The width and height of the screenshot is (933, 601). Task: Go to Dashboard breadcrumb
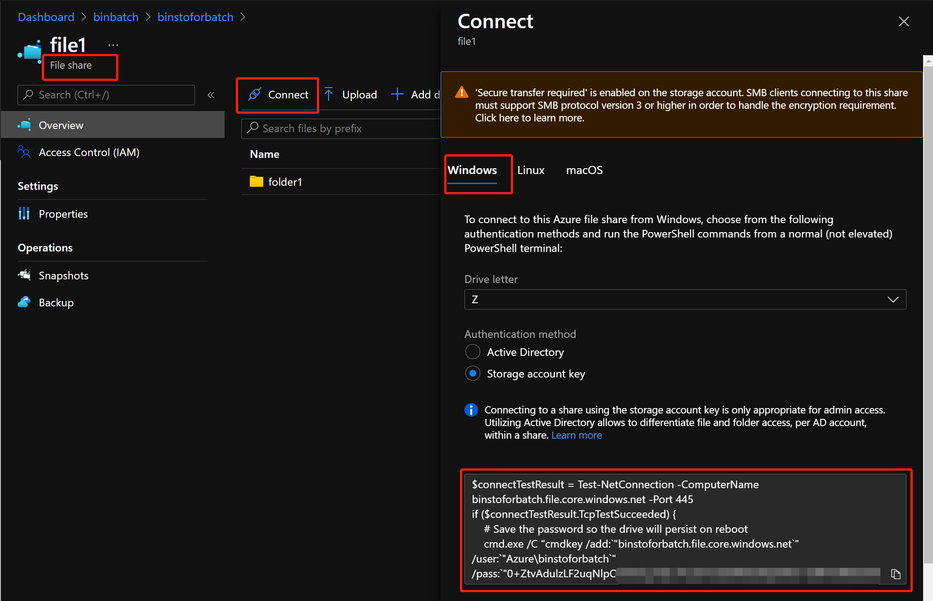tap(46, 17)
